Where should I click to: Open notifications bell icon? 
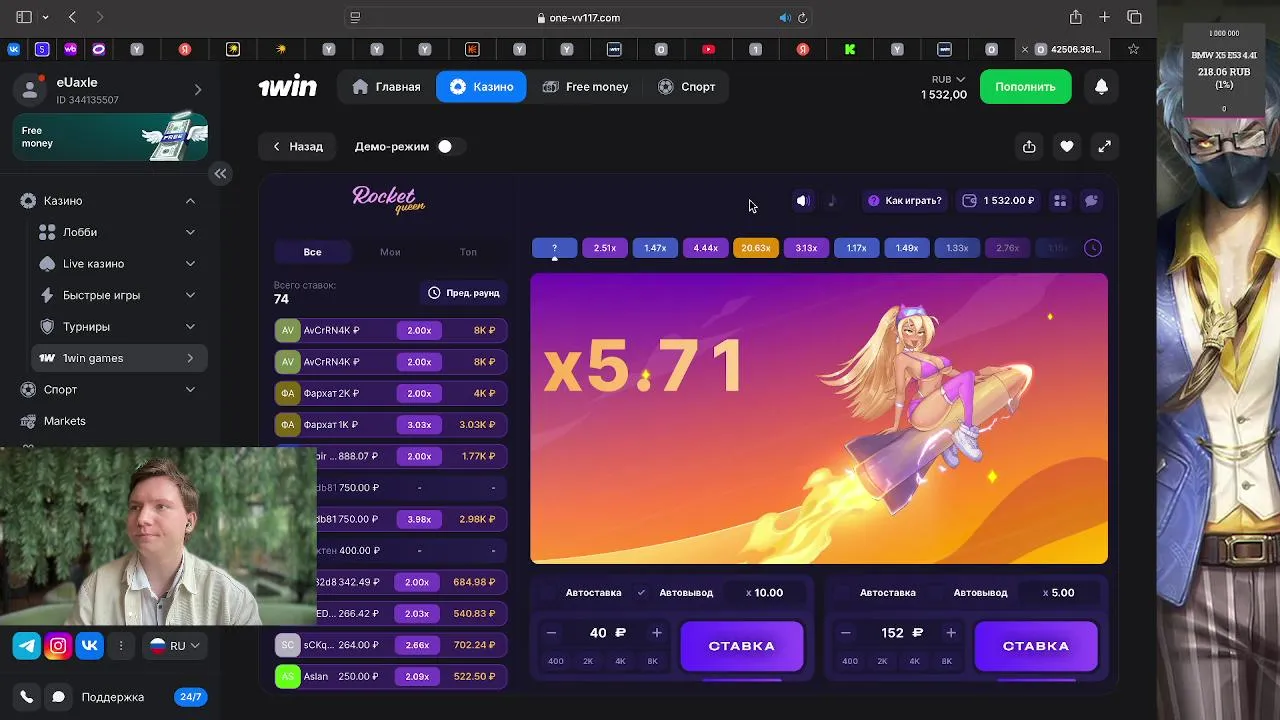(1101, 87)
